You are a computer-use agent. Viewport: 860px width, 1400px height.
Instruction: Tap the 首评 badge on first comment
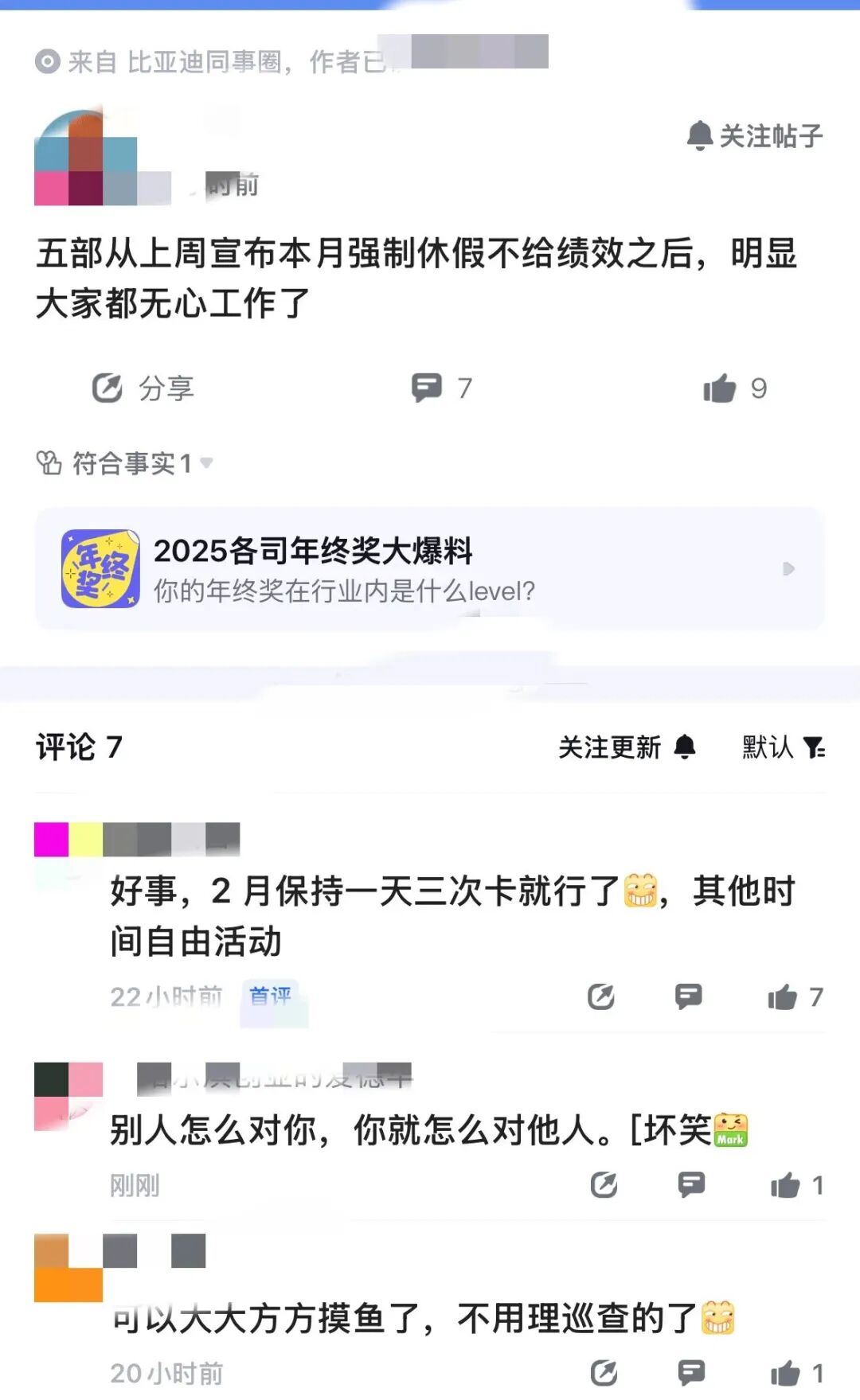click(x=270, y=996)
